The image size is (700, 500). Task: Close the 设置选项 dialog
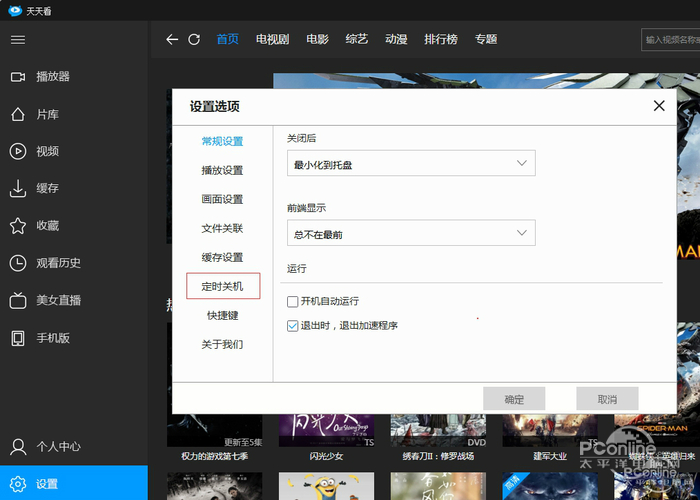tap(659, 106)
